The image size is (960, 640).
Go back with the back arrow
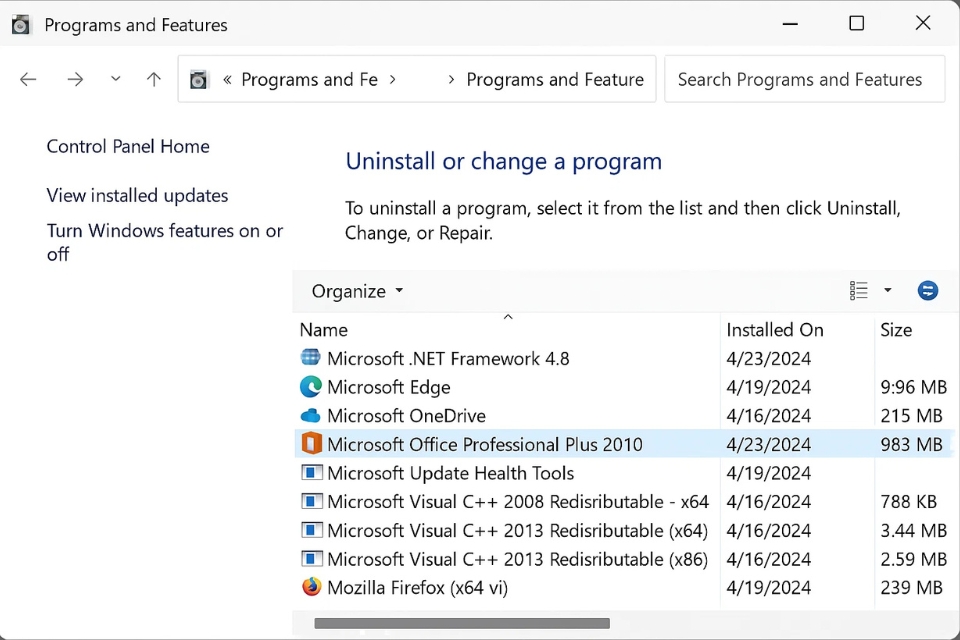28,80
